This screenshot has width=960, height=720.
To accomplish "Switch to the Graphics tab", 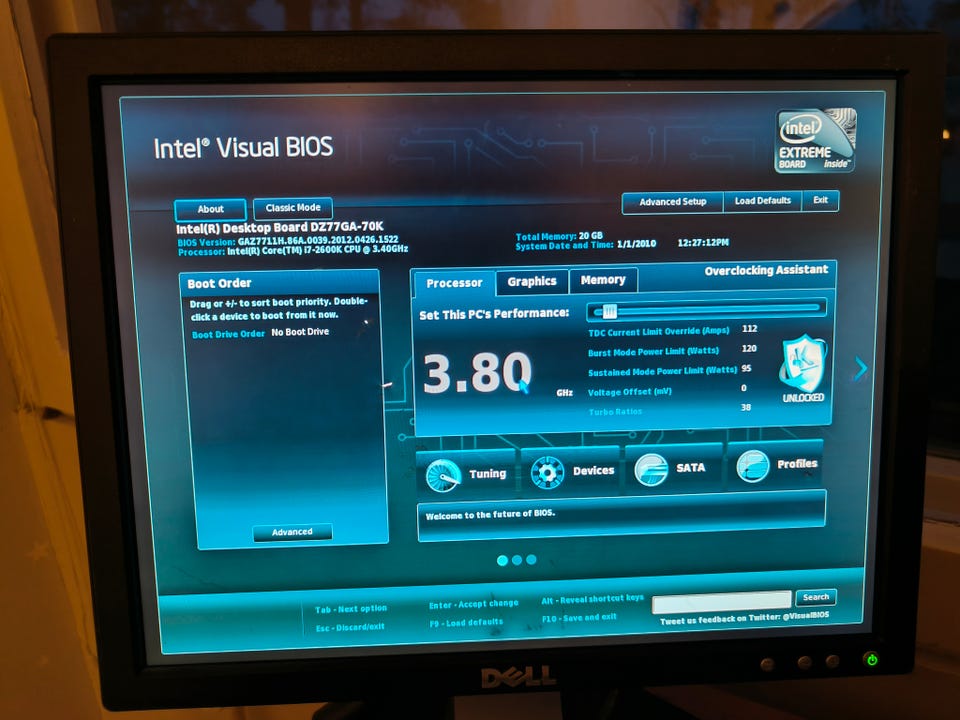I will tap(531, 281).
